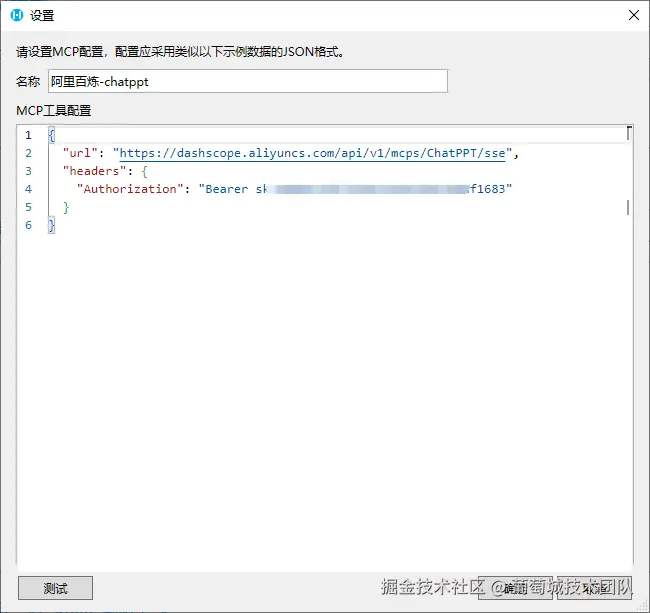
Task: Confirm with the 确定 button
Action: 515,588
